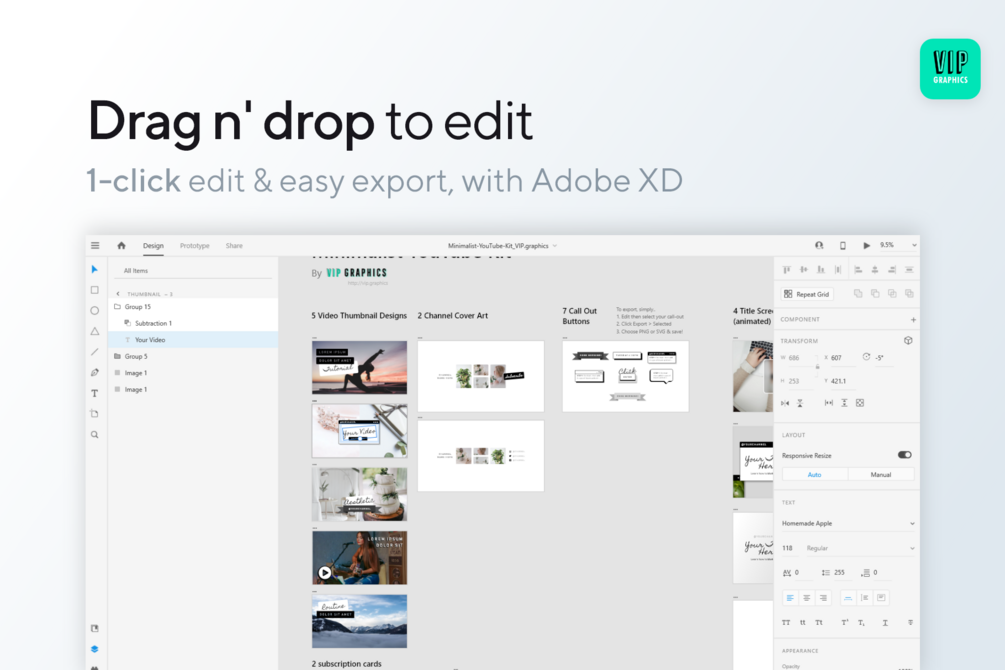Select the Rectangle tool

coord(95,290)
